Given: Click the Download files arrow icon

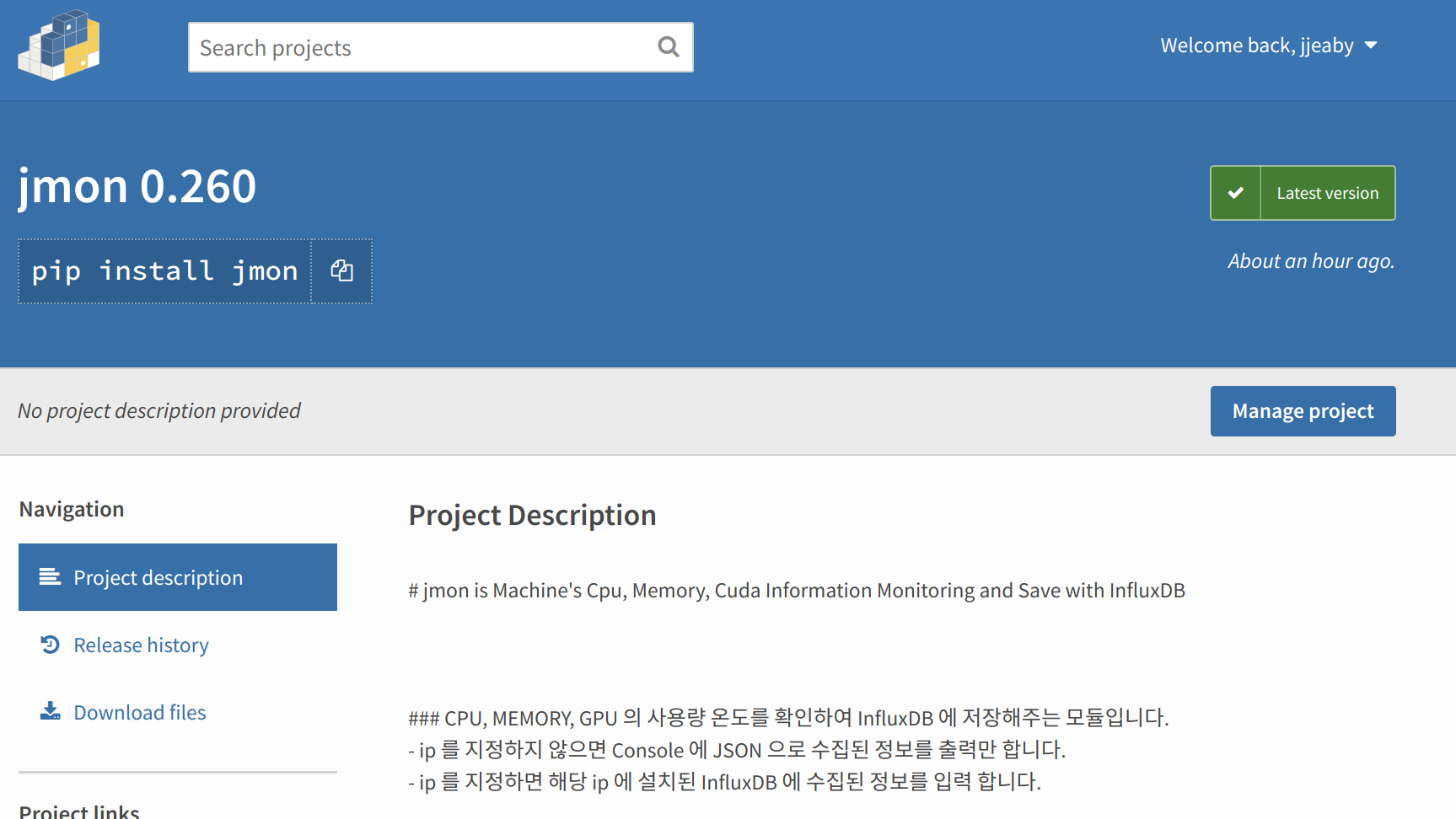Looking at the screenshot, I should [x=50, y=711].
